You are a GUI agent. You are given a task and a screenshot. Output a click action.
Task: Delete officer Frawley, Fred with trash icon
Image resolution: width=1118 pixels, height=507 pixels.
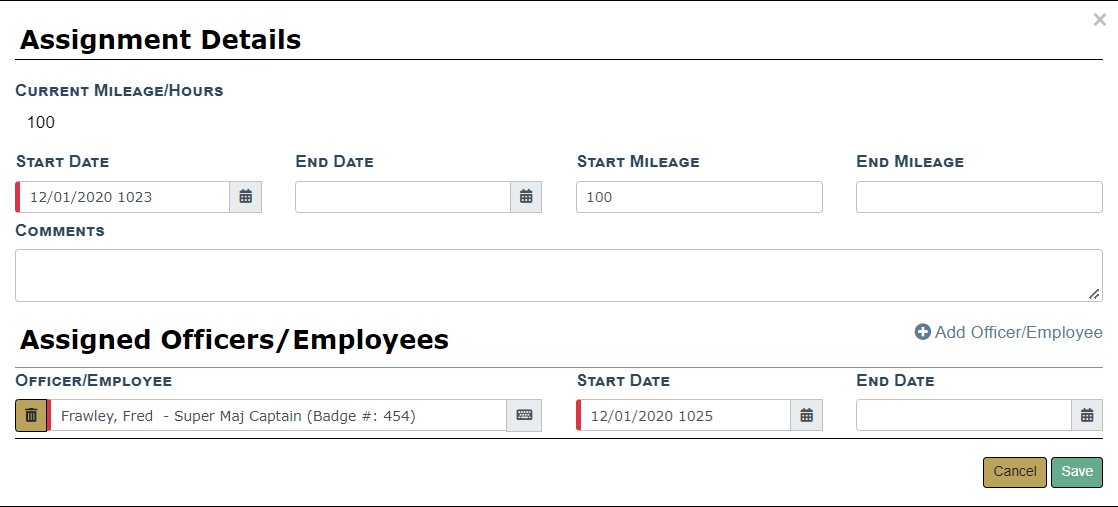31,415
